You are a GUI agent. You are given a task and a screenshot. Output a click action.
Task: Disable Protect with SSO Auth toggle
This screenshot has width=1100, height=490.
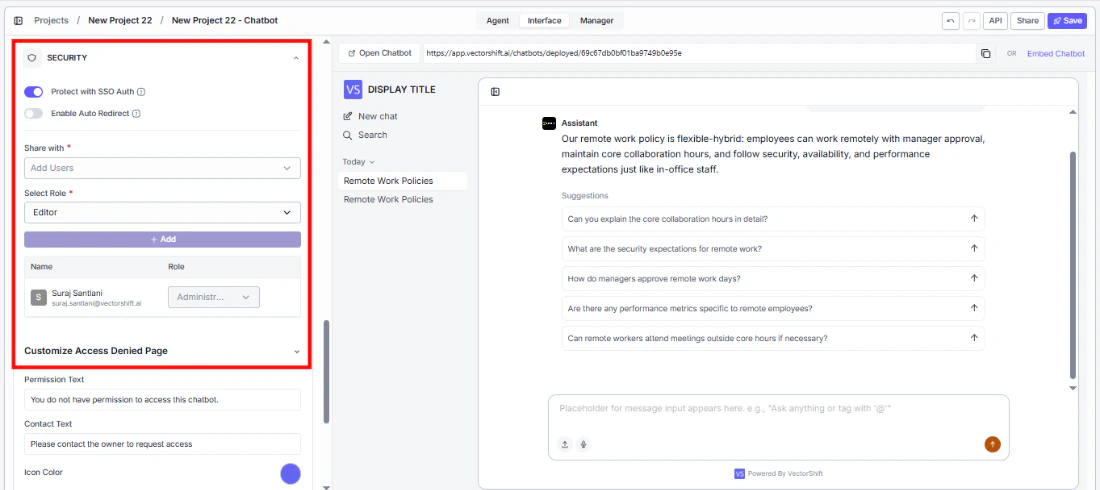tap(34, 92)
